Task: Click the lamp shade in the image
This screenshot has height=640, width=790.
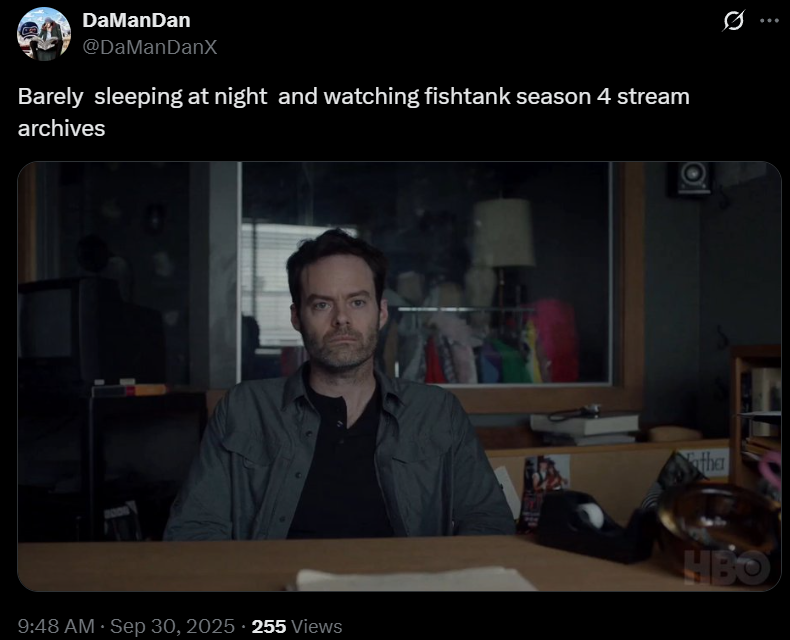Action: [502, 233]
